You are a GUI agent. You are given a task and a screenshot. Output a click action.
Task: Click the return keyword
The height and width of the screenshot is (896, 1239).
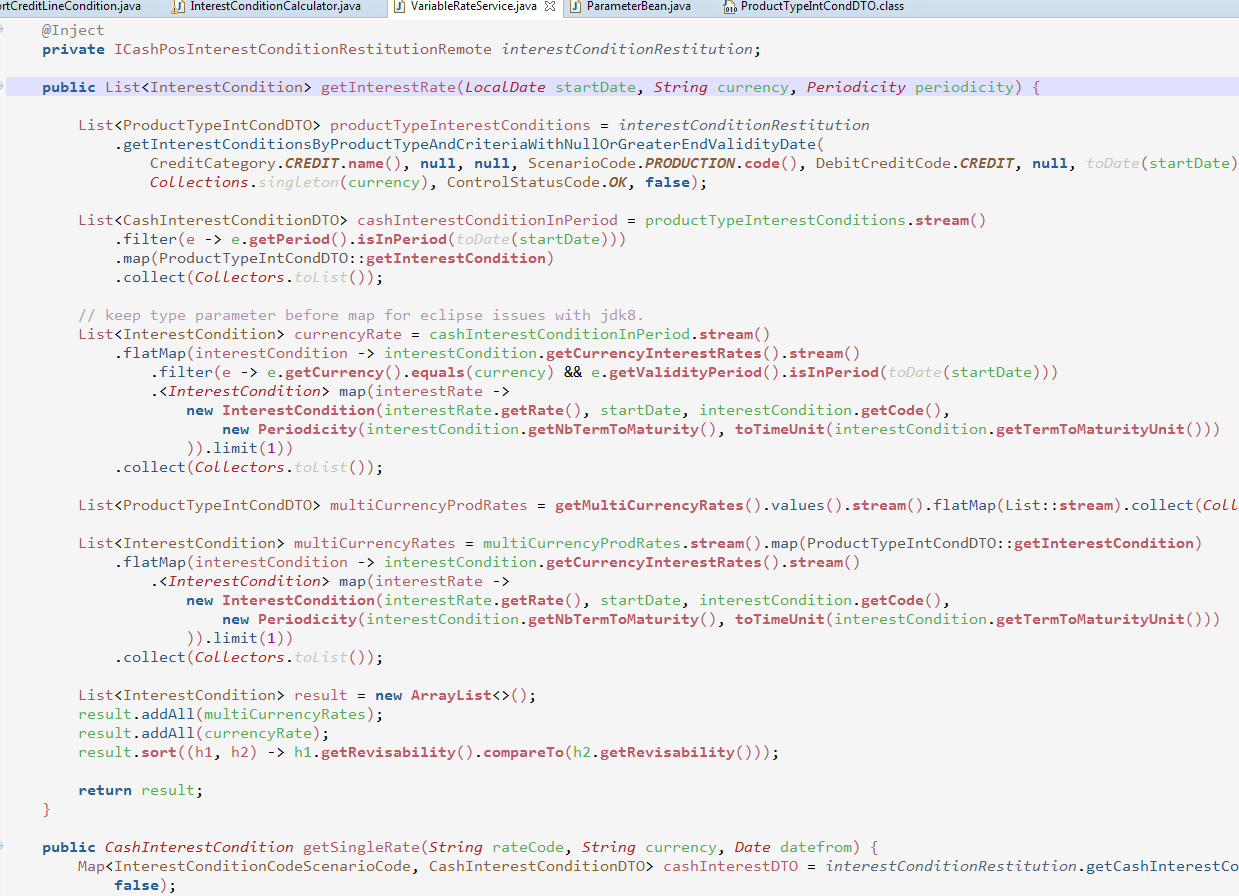[105, 790]
